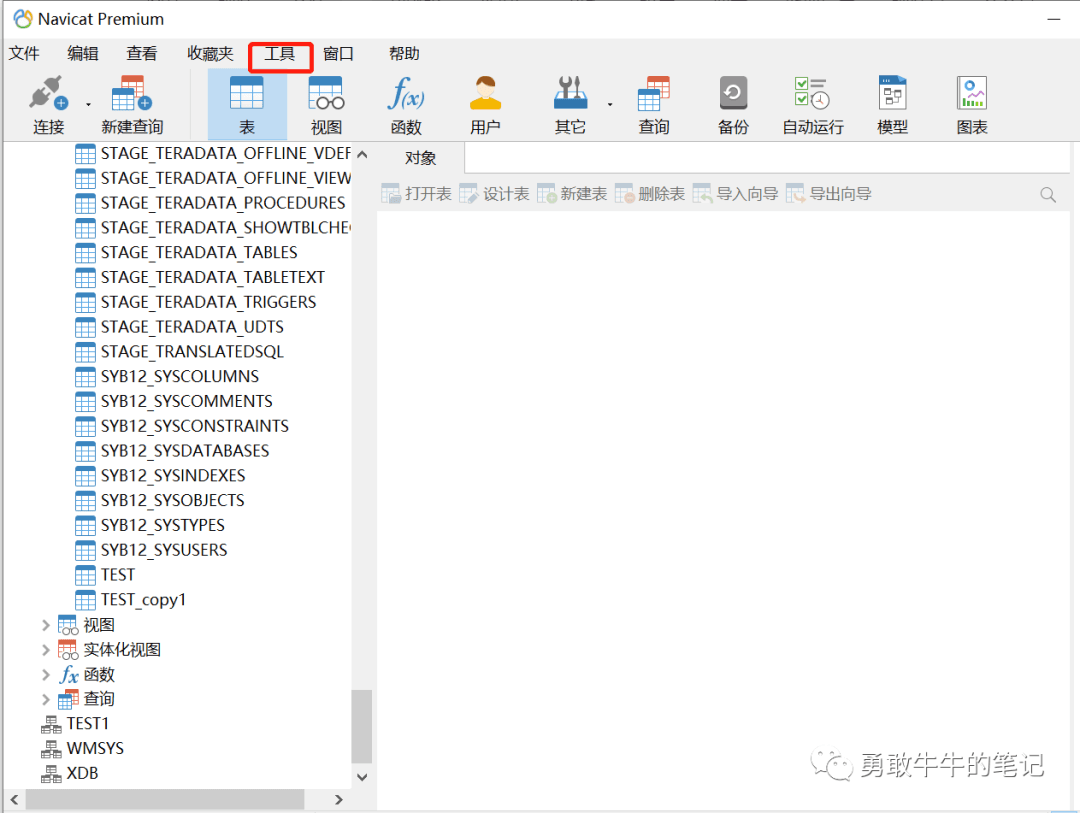Expand the 视图 tree node
This screenshot has height=813, width=1080.
(45, 625)
